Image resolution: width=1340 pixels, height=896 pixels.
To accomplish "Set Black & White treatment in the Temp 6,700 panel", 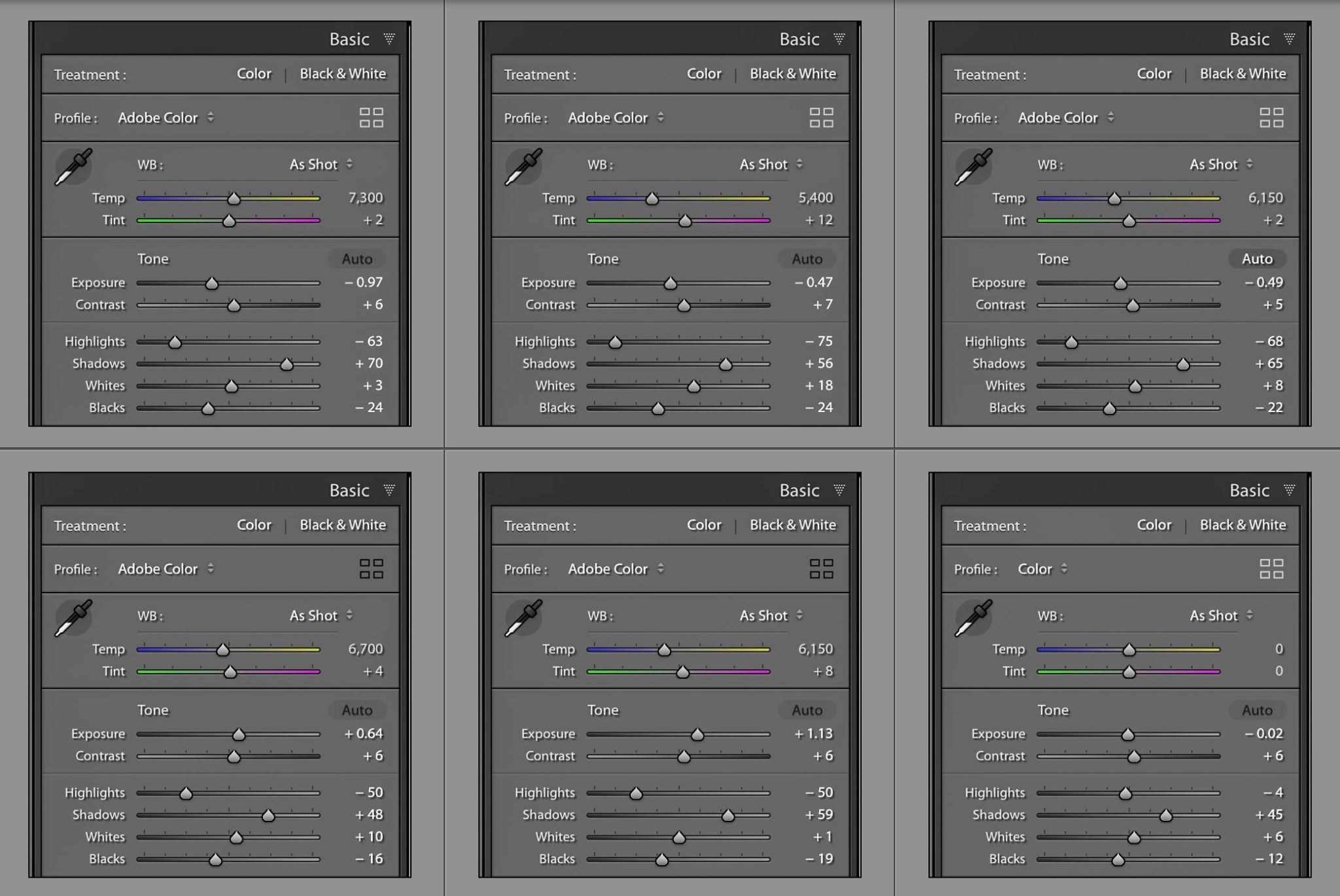I will [342, 525].
